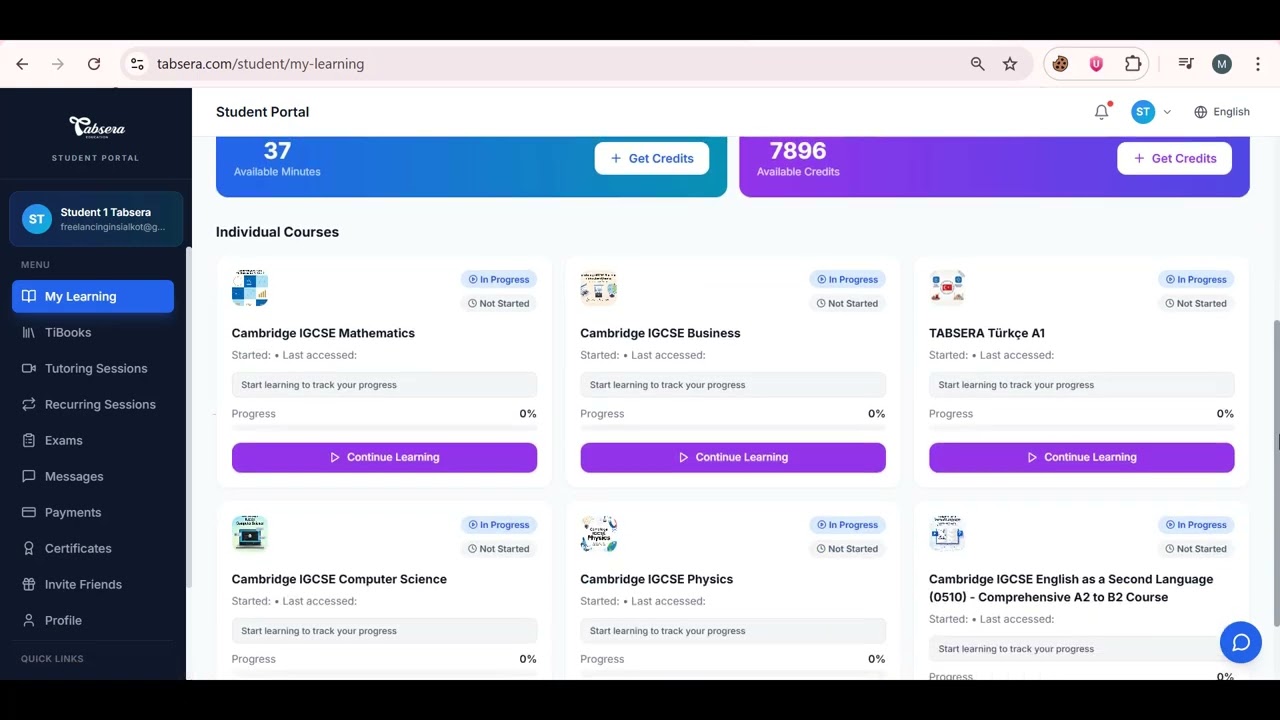Click the Tabsera logo in sidebar
Viewport: 1280px width, 720px height.
(96, 127)
